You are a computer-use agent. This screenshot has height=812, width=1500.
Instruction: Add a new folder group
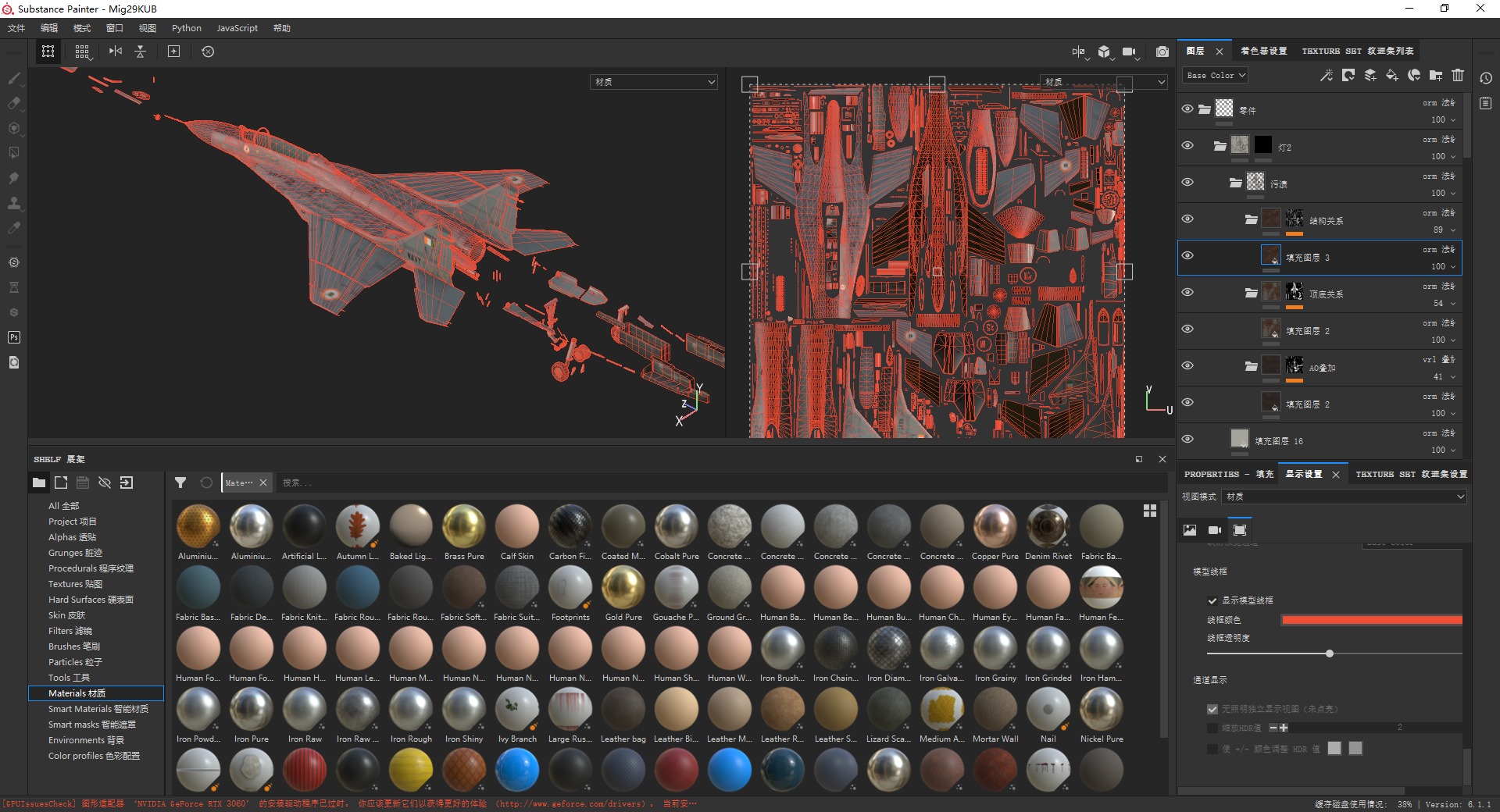click(x=1436, y=75)
